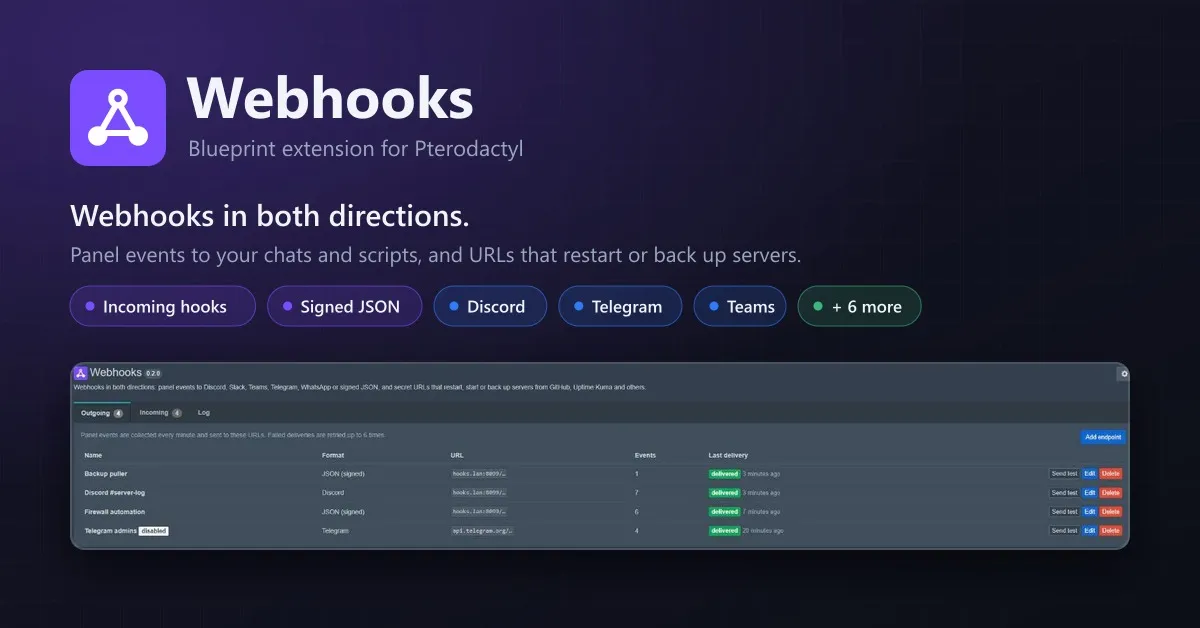Click the "Signed JSON" feature pill
1200x628 pixels.
pyautogui.click(x=345, y=307)
